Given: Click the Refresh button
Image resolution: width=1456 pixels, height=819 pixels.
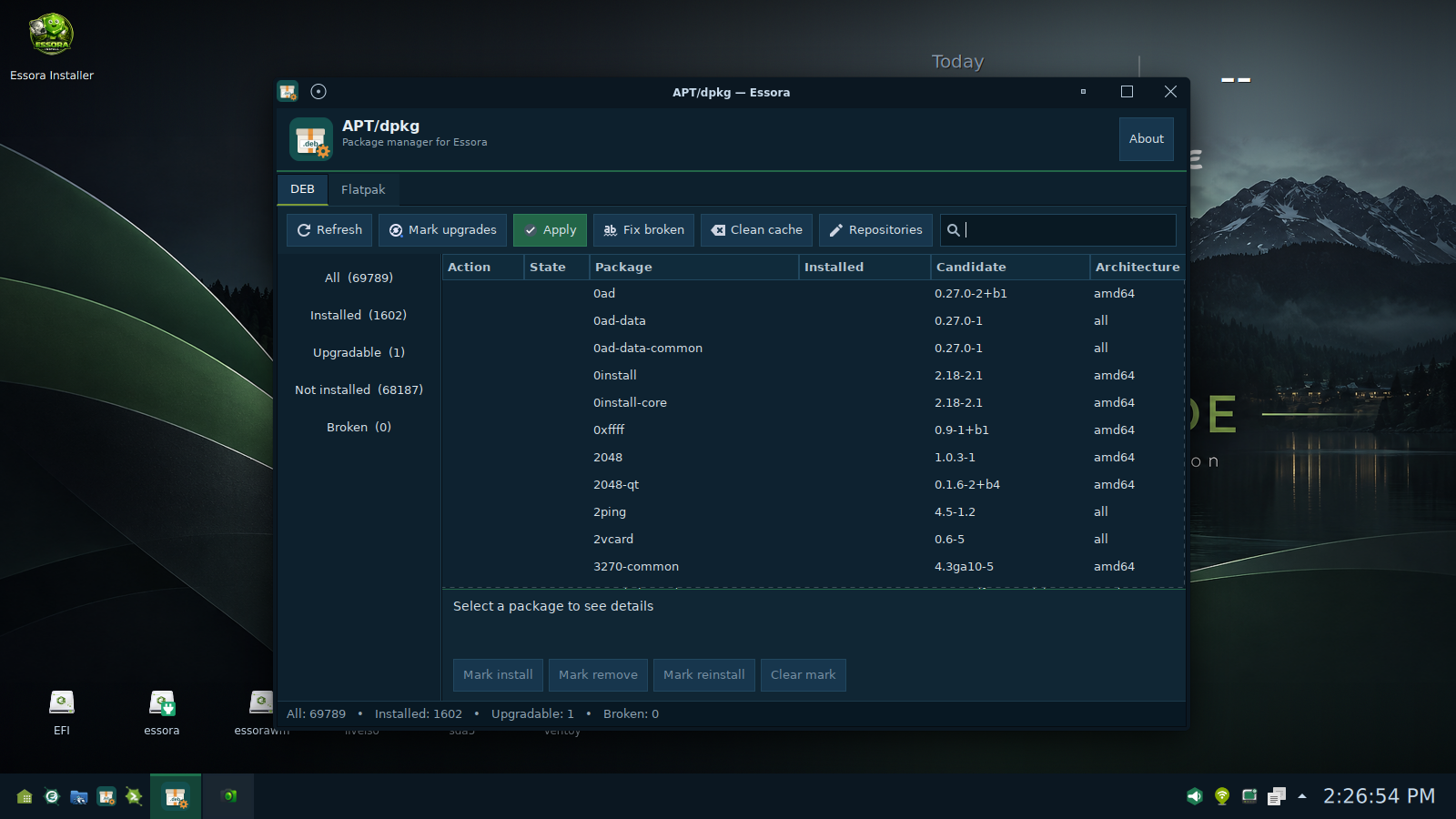Looking at the screenshot, I should [329, 230].
